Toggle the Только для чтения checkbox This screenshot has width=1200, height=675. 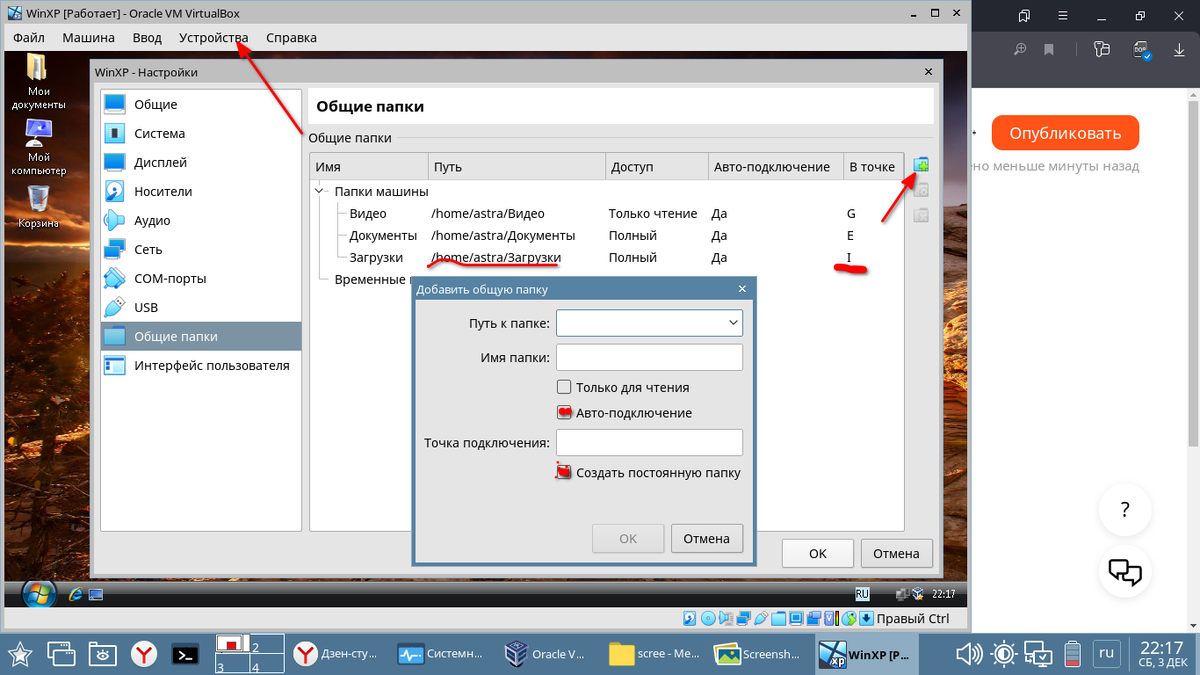(564, 387)
